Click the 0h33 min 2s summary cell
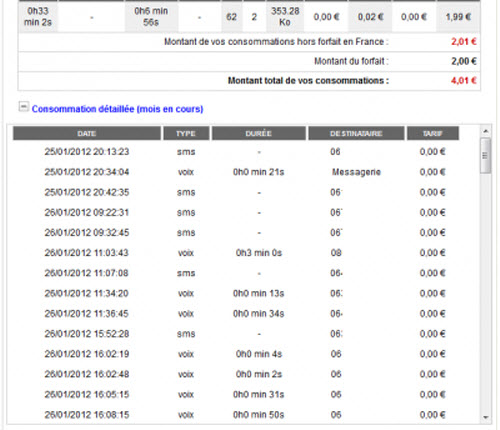The width and height of the screenshot is (500, 430). [x=38, y=17]
